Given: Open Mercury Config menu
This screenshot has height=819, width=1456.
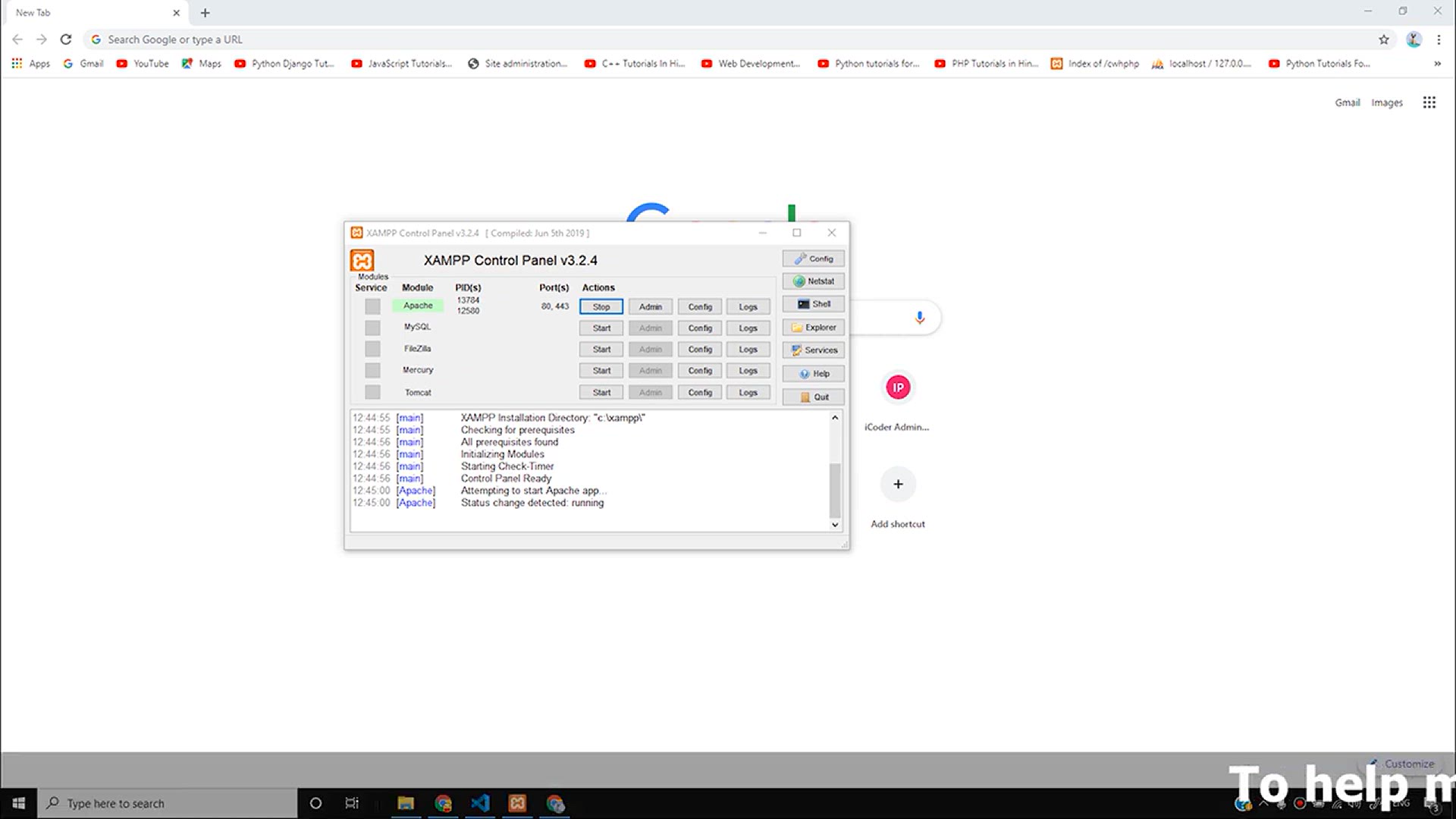Looking at the screenshot, I should tap(700, 371).
